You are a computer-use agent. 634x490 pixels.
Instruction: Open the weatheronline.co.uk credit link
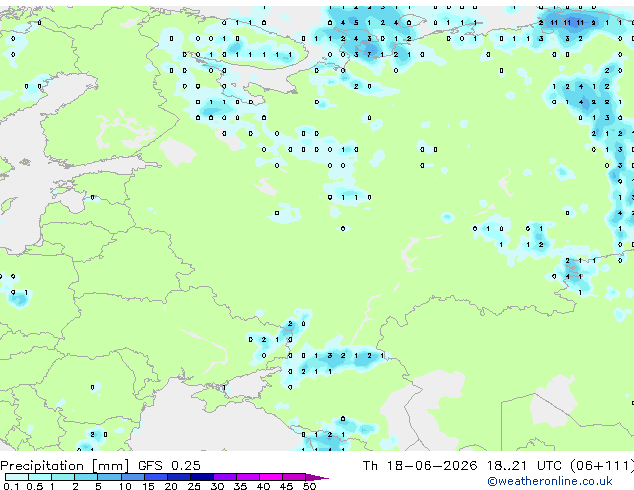(x=550, y=481)
